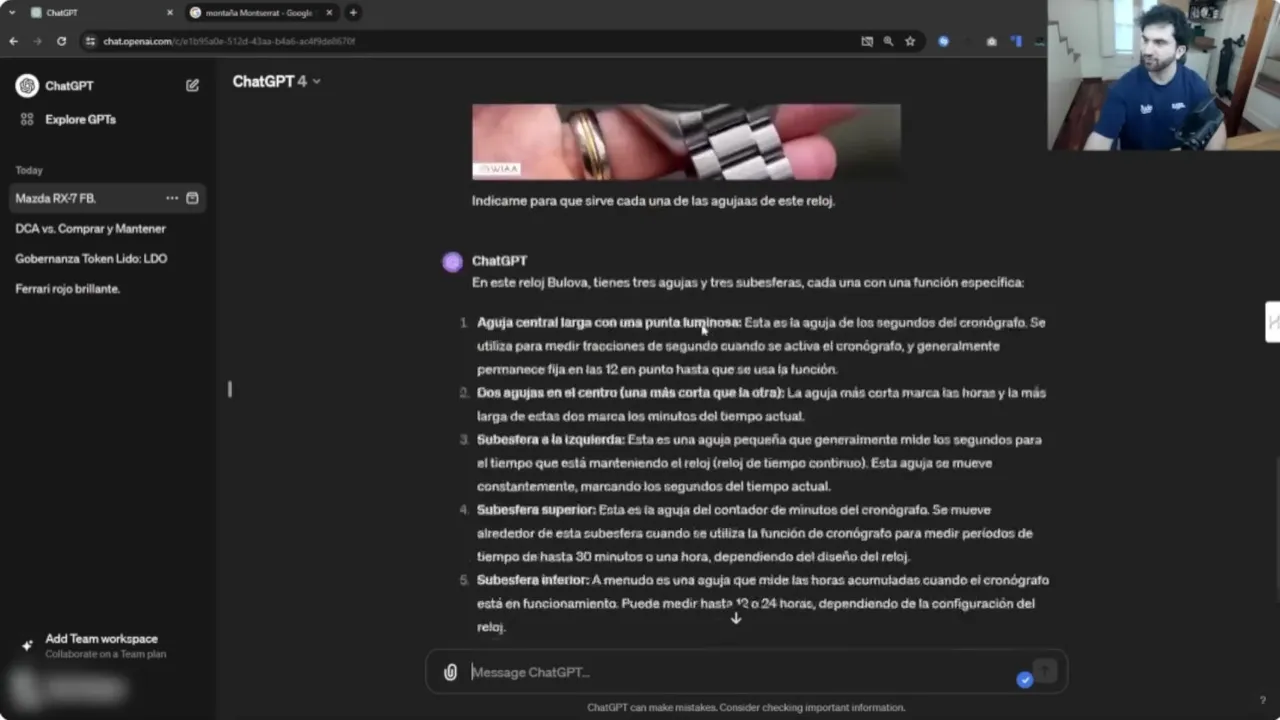Image resolution: width=1280 pixels, height=720 pixels.
Task: Click text 'Dos agujas en el centro'
Action: pos(546,393)
